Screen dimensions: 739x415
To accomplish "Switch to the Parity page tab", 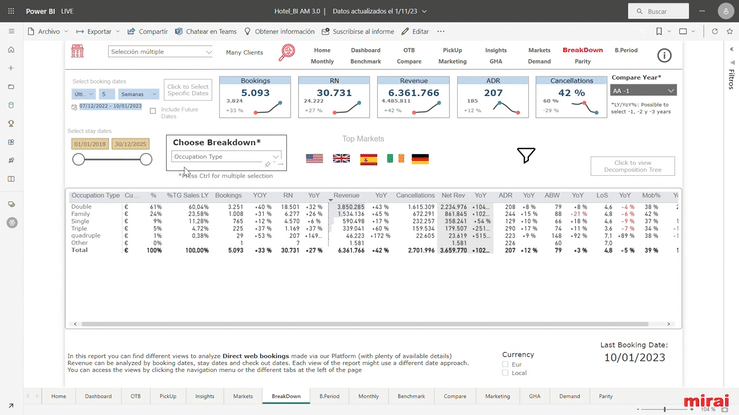I will 606,396.
